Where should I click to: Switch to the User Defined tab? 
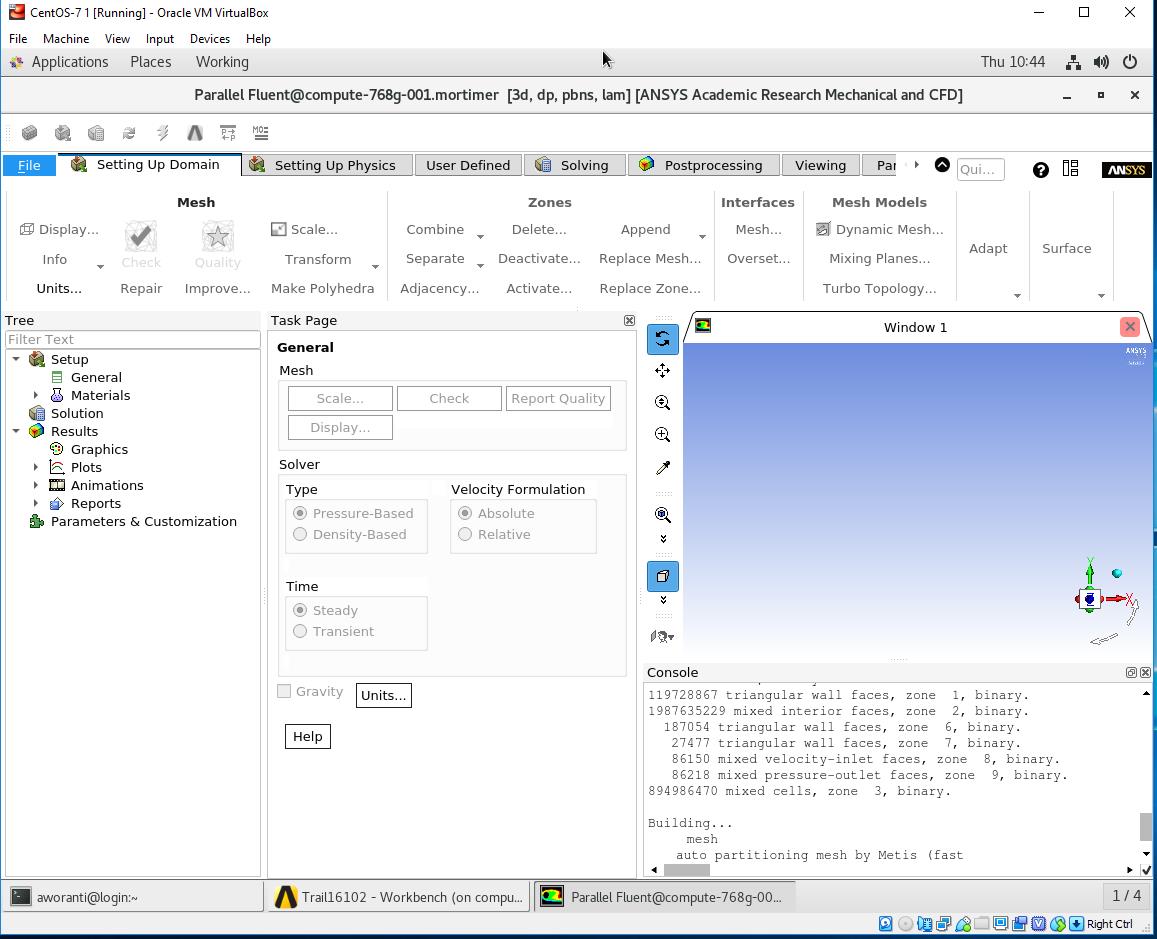click(468, 165)
